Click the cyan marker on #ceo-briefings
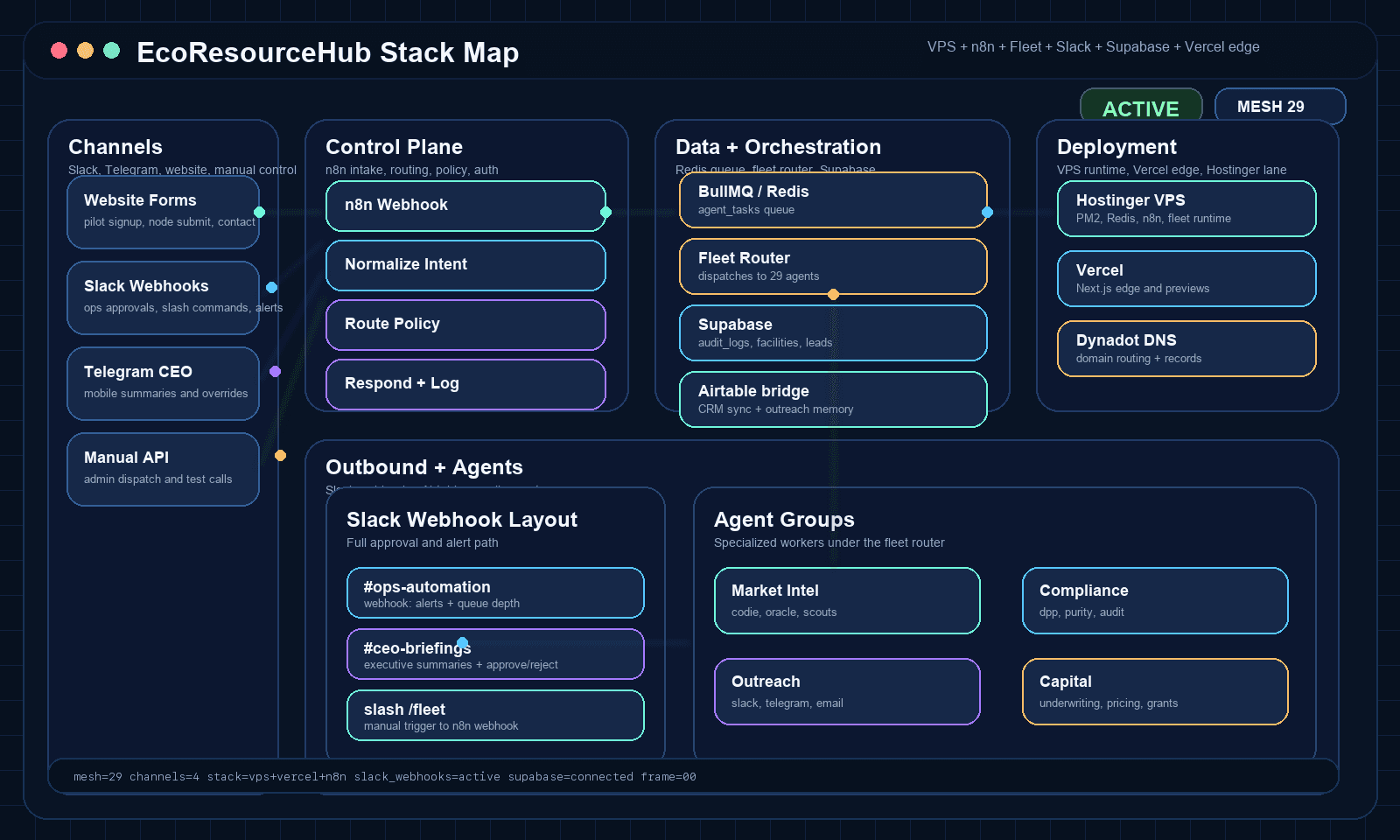The width and height of the screenshot is (1400, 840). 463,642
